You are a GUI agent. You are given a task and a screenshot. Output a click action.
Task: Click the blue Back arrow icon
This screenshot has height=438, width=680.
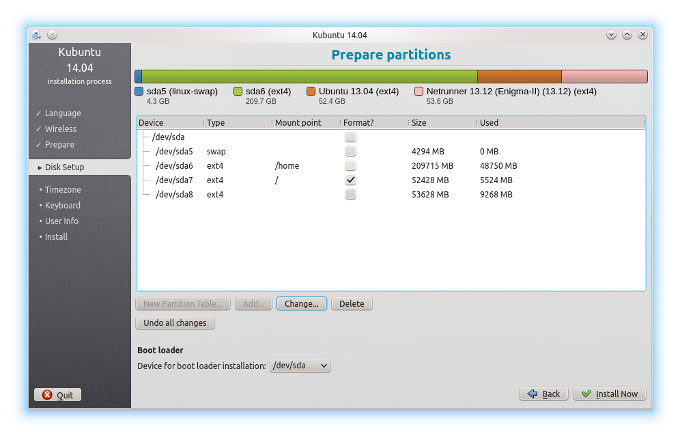(532, 394)
